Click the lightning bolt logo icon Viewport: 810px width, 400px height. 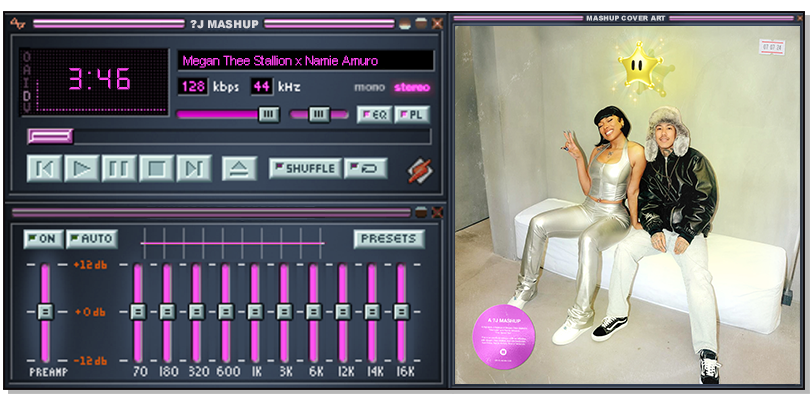coord(419,170)
